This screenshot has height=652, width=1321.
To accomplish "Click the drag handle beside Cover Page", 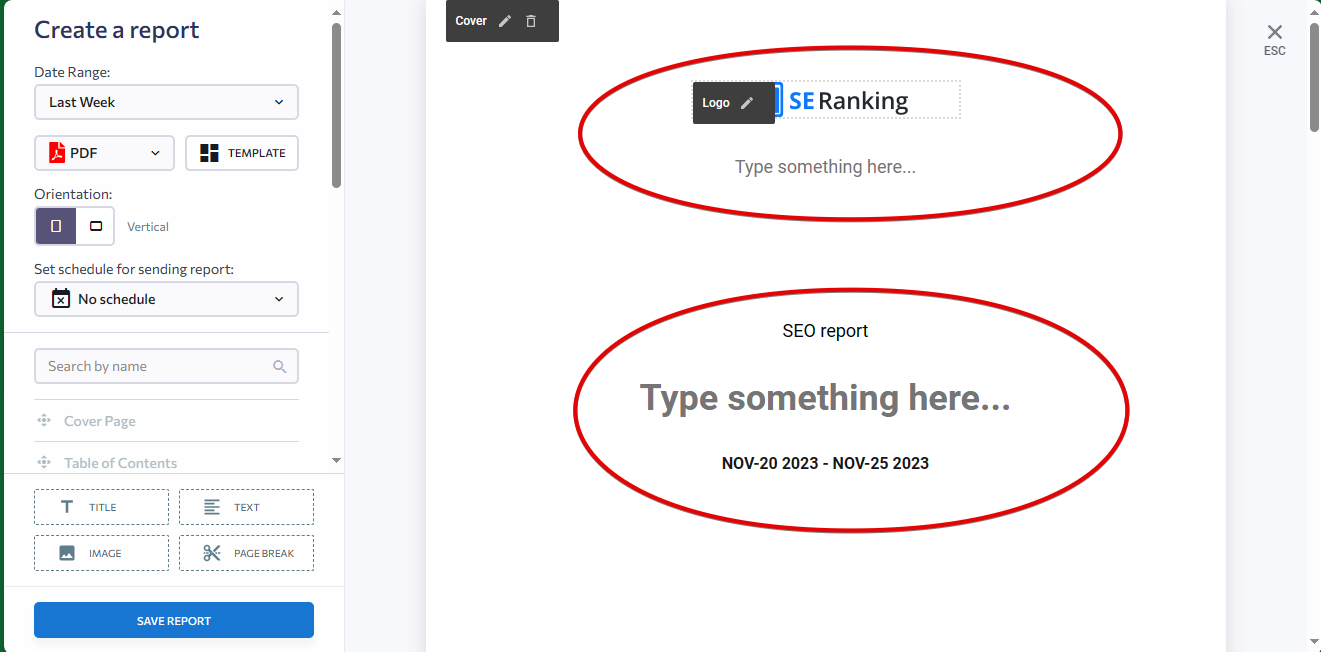I will [x=44, y=421].
